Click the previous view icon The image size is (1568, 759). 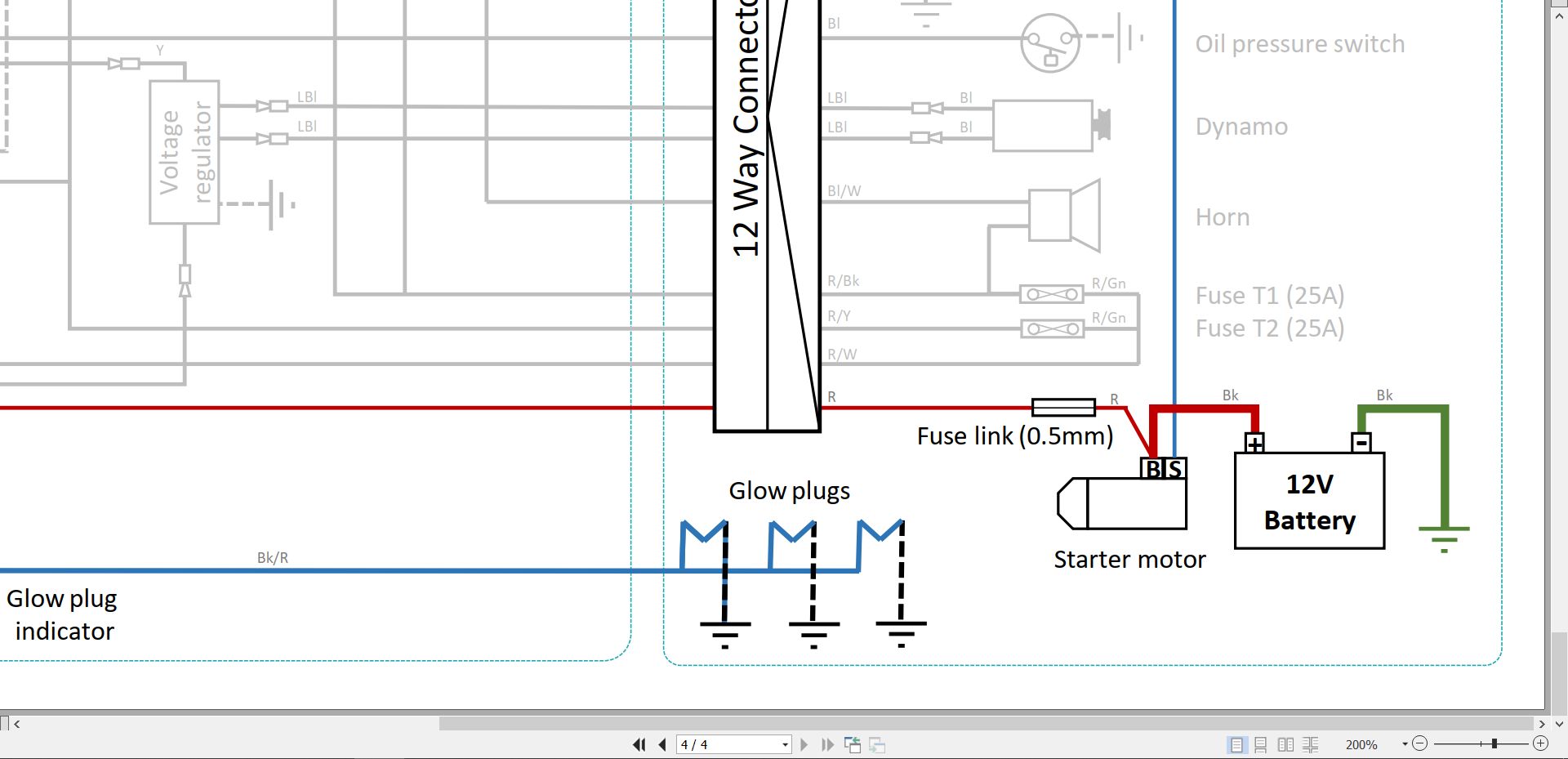(853, 744)
